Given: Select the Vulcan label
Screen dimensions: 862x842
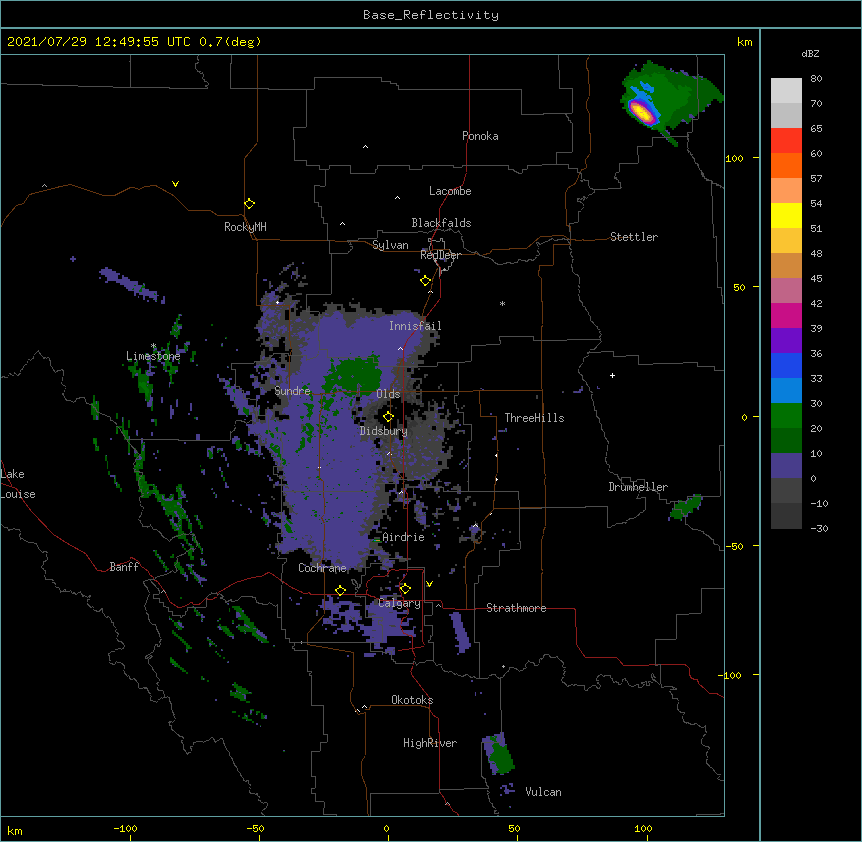Looking at the screenshot, I should point(543,792).
